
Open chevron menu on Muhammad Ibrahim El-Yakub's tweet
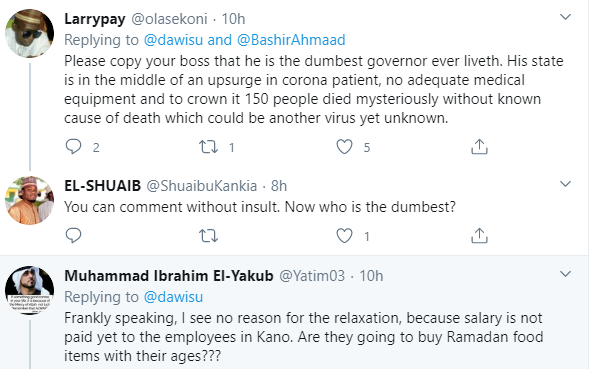pyautogui.click(x=565, y=274)
